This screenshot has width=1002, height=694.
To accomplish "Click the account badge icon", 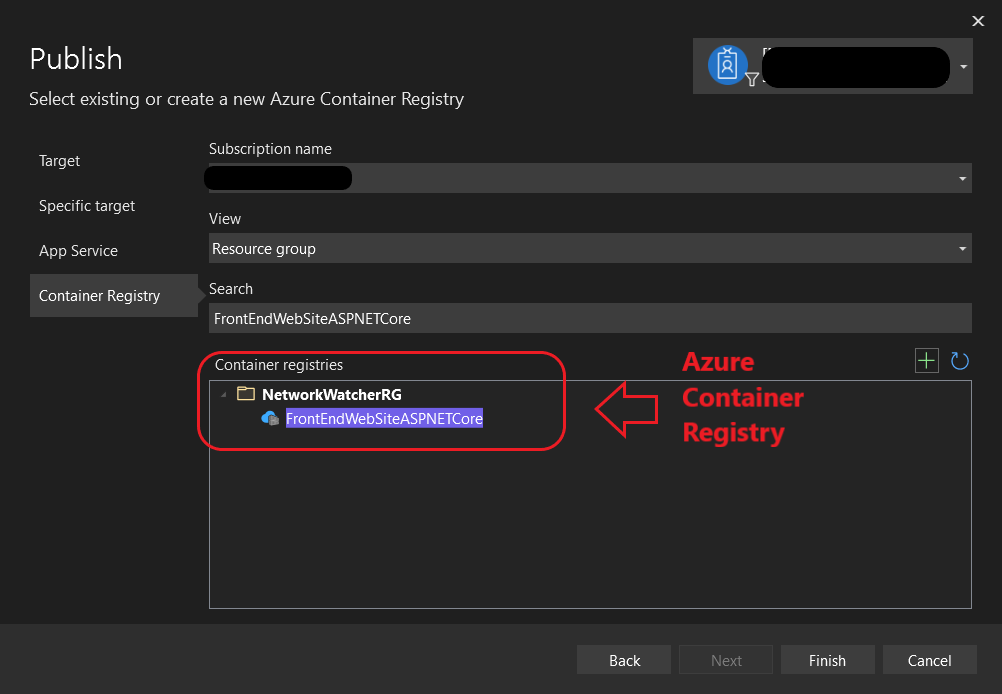I will click(x=727, y=65).
